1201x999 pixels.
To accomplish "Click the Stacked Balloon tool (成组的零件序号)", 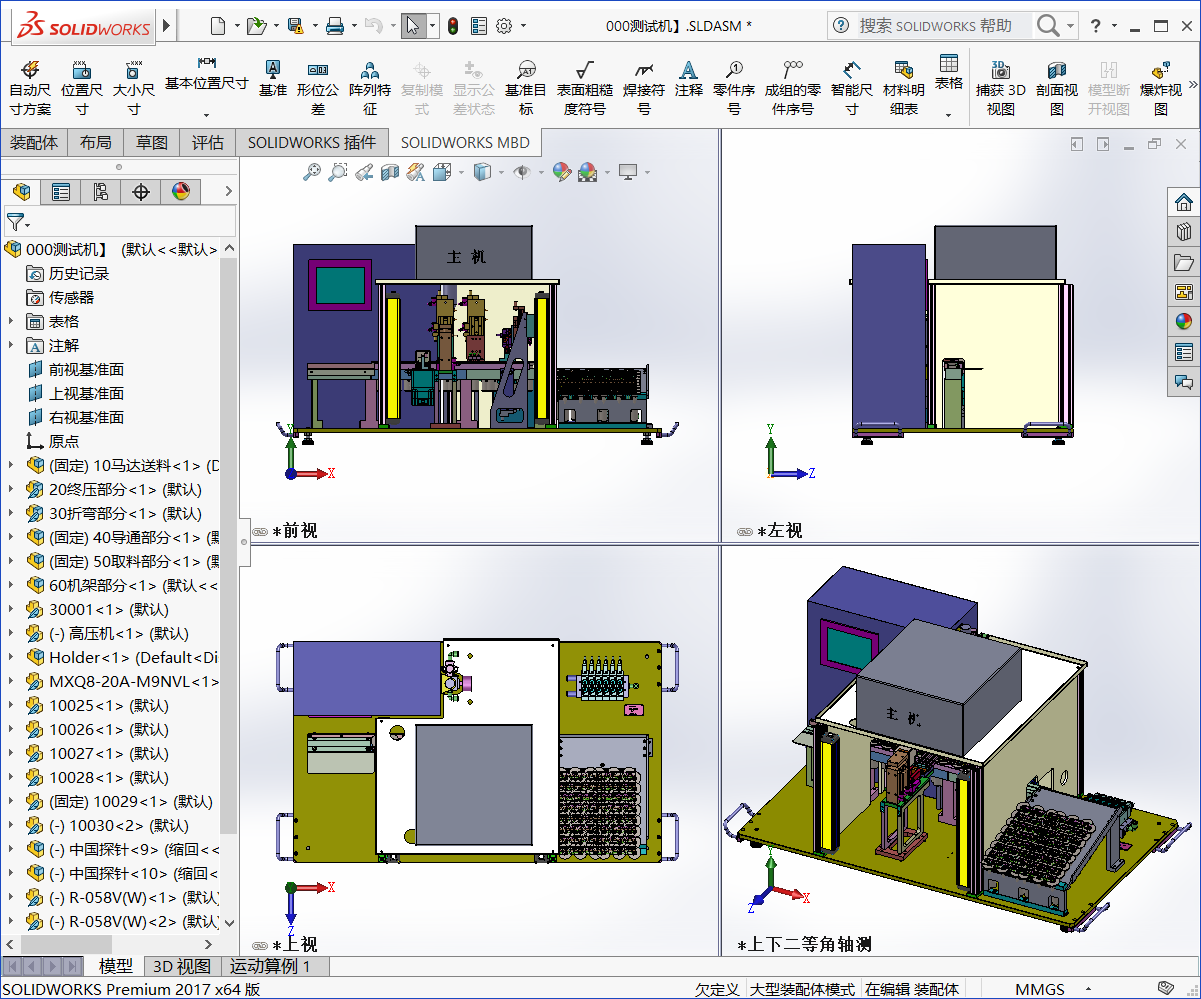I will coord(793,87).
